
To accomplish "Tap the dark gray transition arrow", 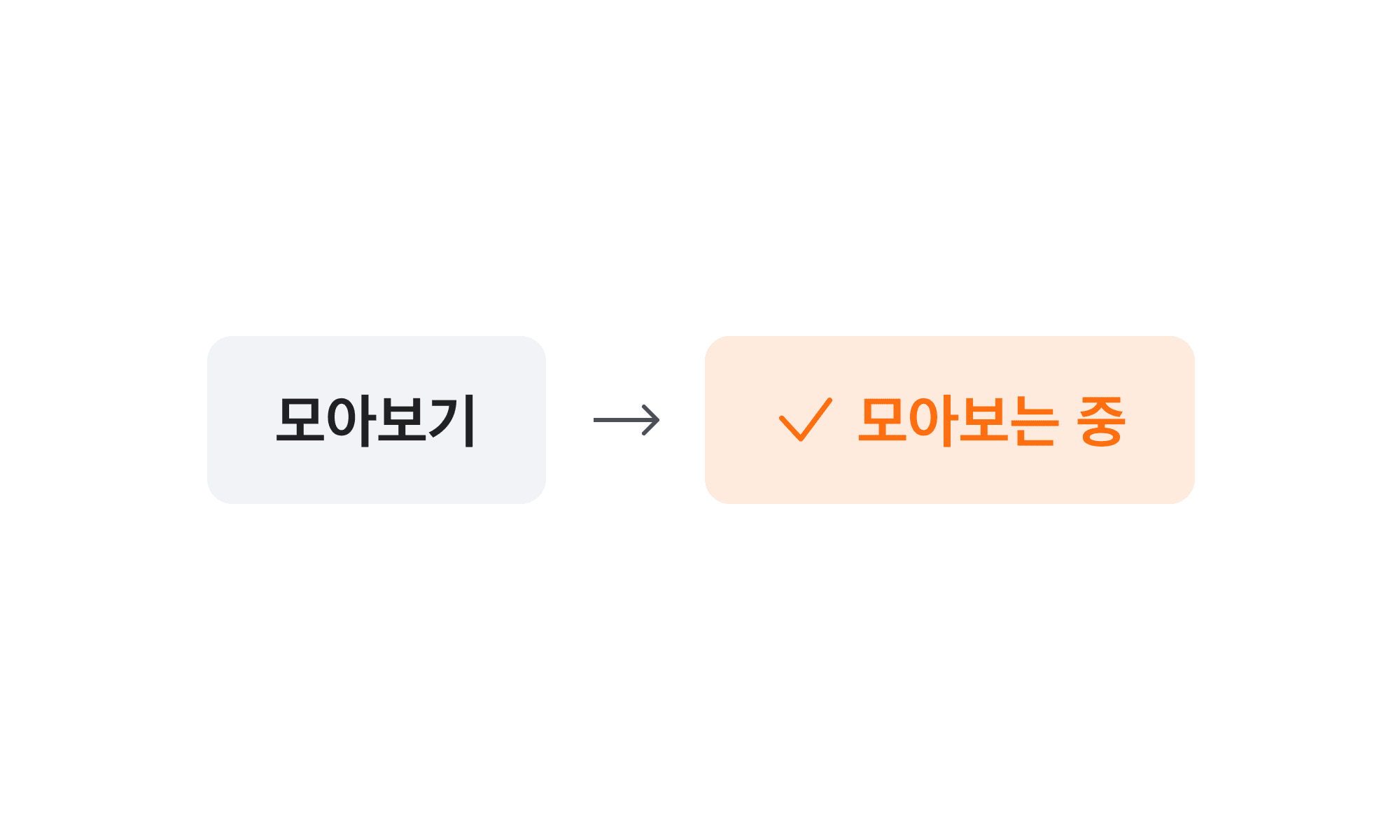I will pos(626,420).
